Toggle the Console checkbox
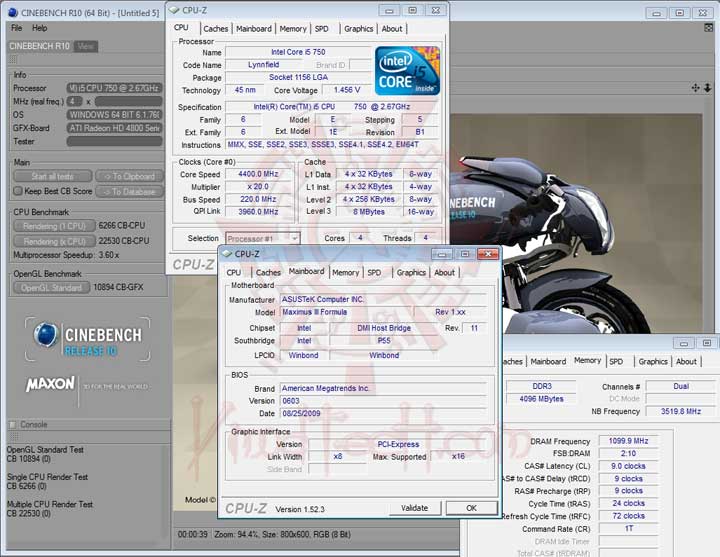This screenshot has height=557, width=720. click(13, 424)
